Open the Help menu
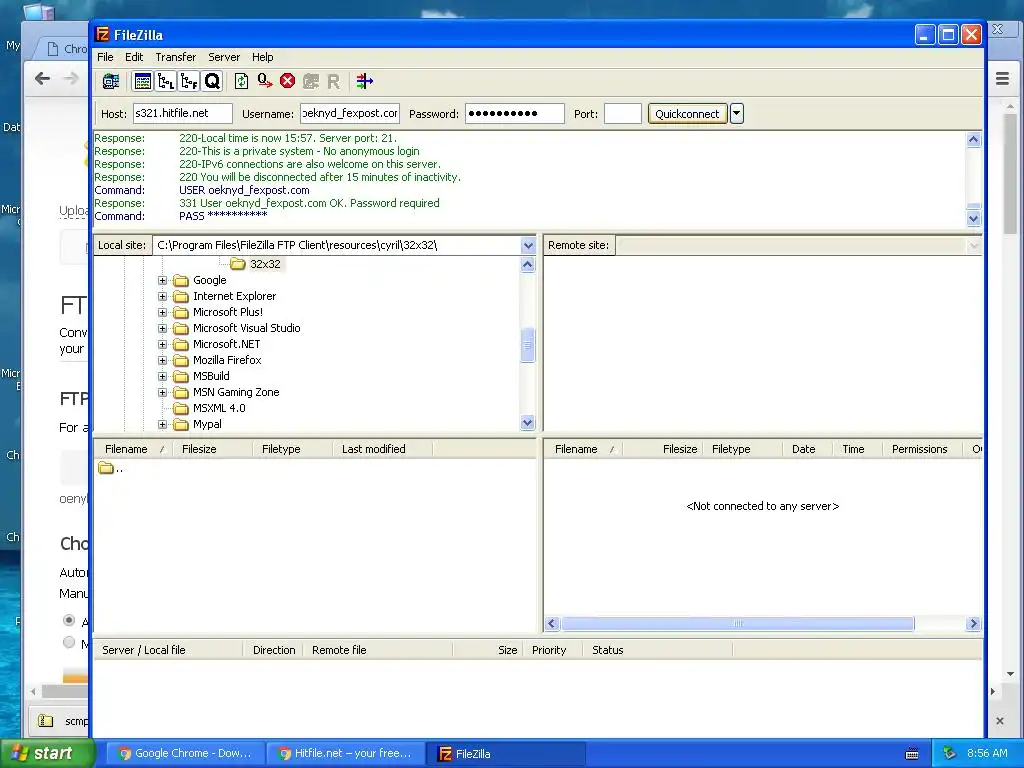The image size is (1024, 768). 263,57
